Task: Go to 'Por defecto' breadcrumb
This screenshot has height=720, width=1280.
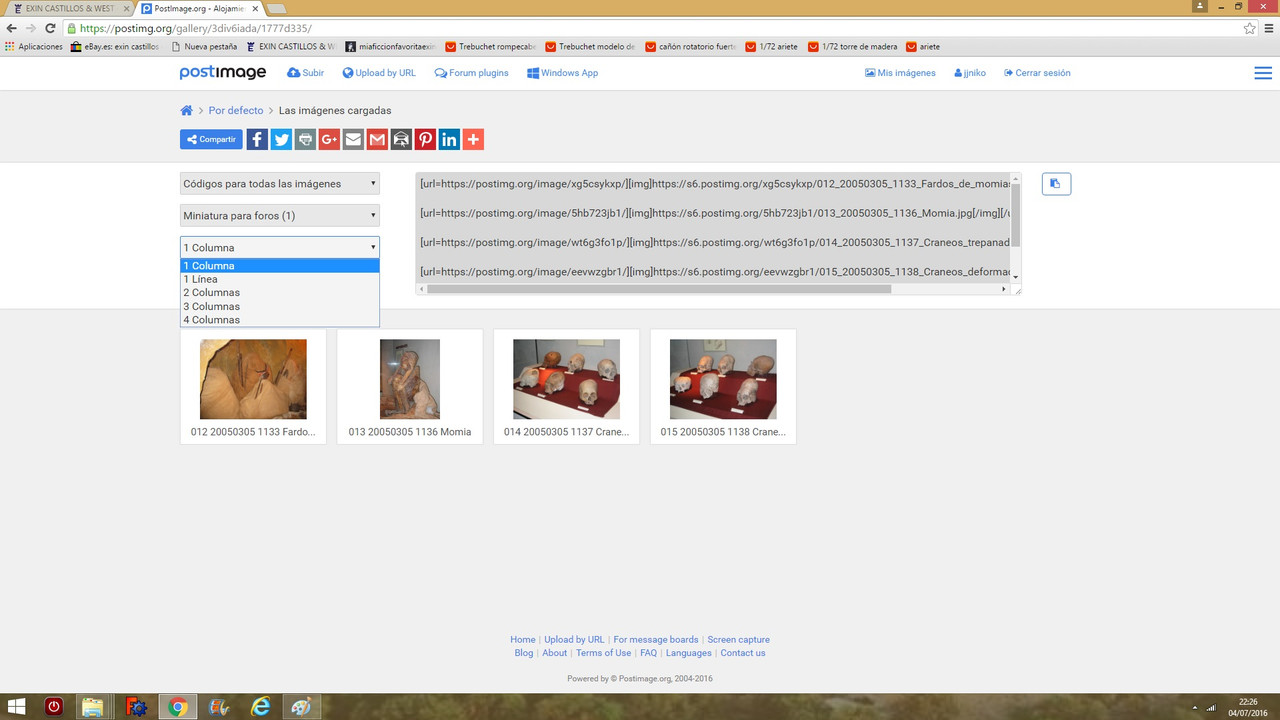Action: click(x=236, y=111)
